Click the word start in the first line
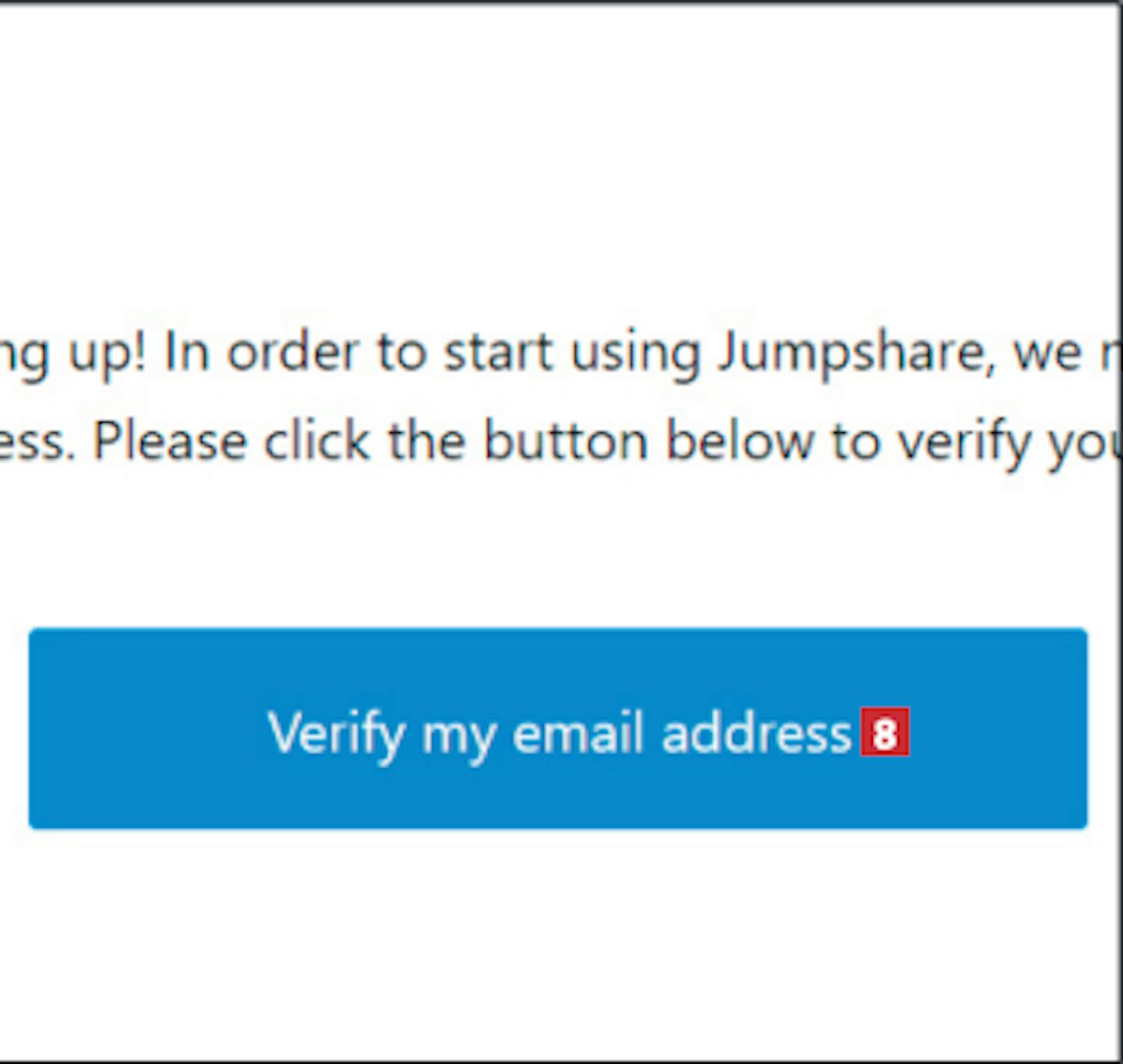 [499, 352]
